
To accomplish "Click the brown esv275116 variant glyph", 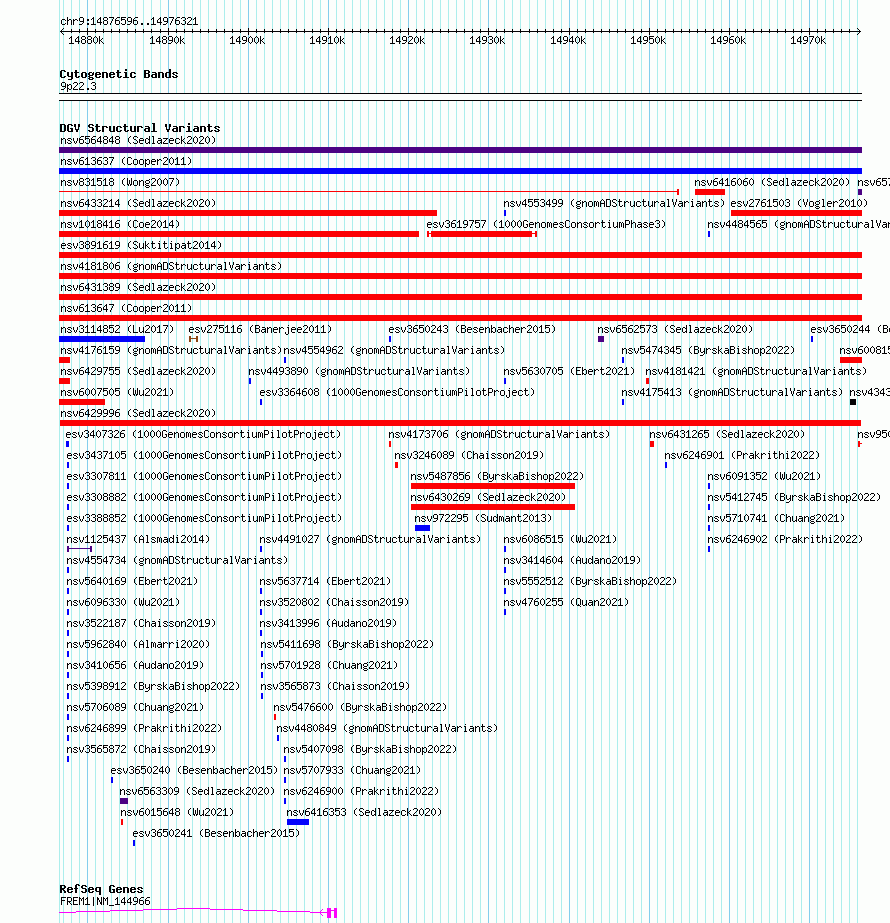I will (193, 339).
